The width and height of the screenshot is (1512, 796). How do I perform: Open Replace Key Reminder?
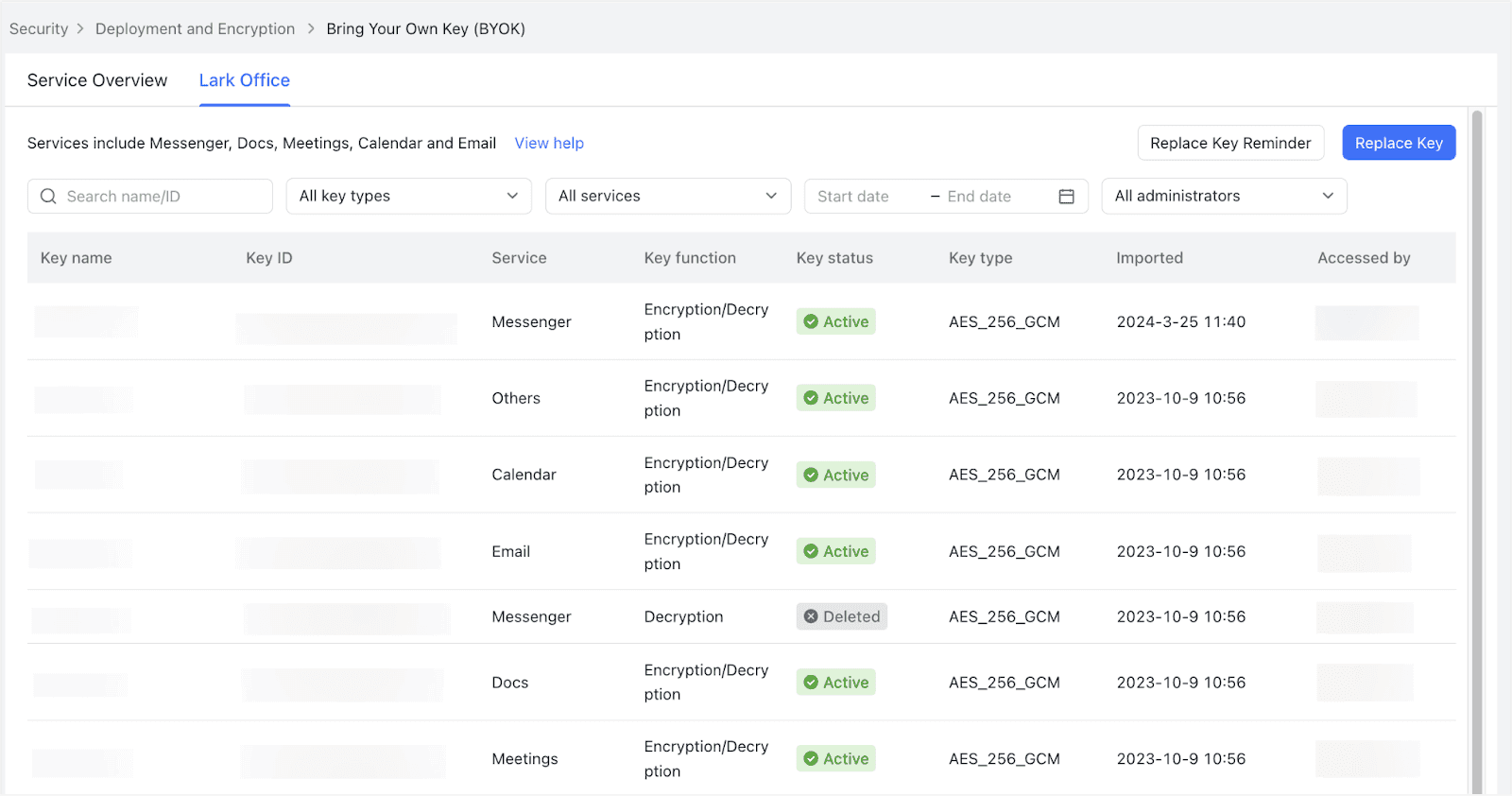pyautogui.click(x=1229, y=143)
